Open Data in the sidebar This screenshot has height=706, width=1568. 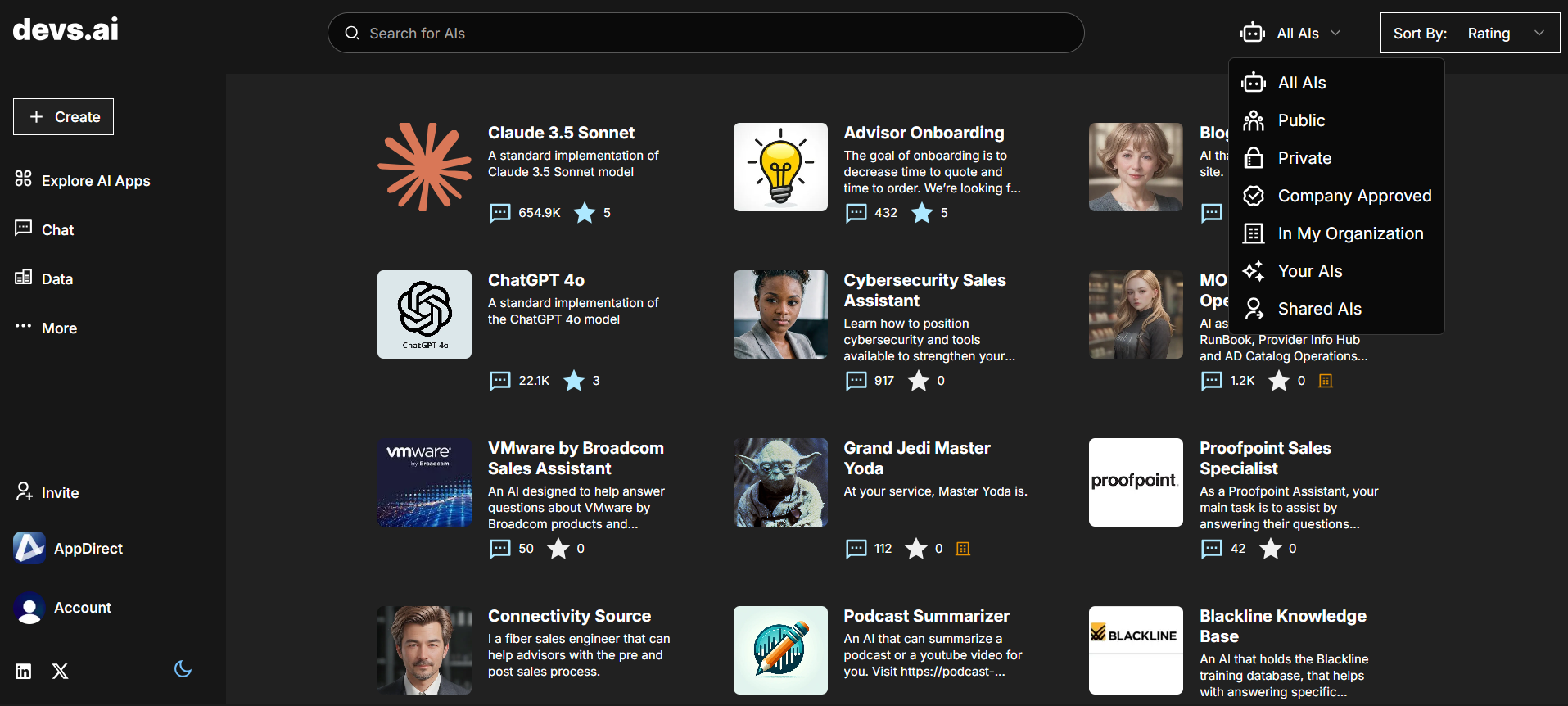pos(44,278)
